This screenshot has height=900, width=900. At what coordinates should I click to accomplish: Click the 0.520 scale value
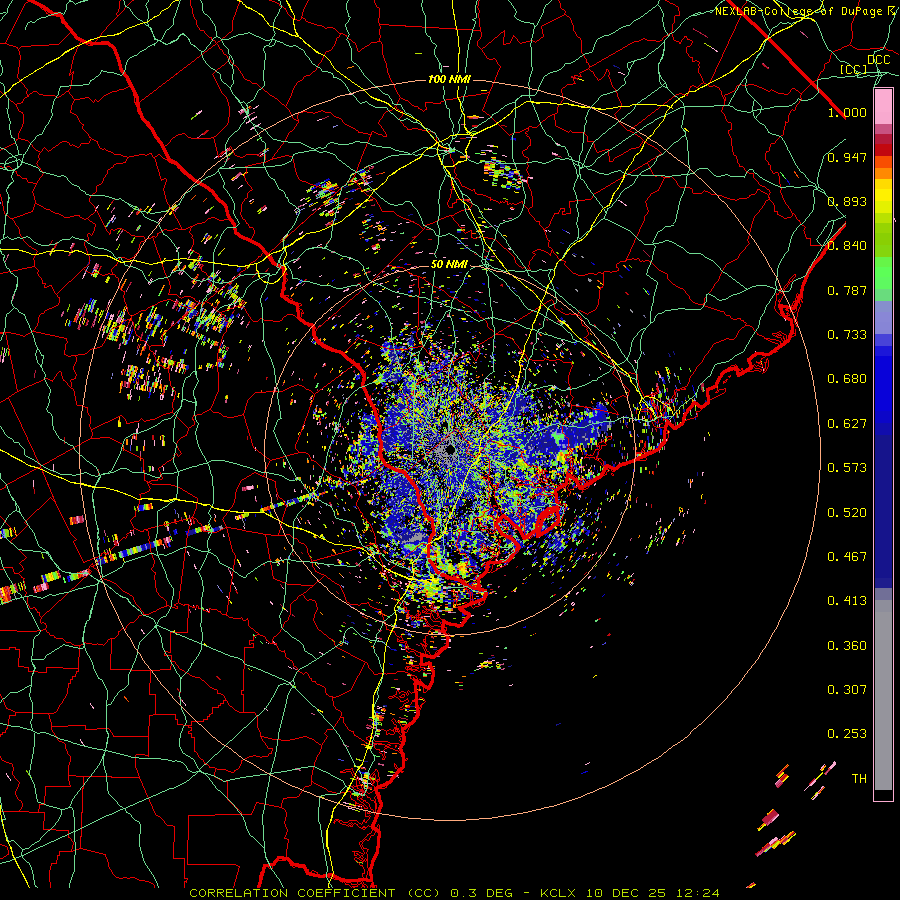pyautogui.click(x=847, y=513)
